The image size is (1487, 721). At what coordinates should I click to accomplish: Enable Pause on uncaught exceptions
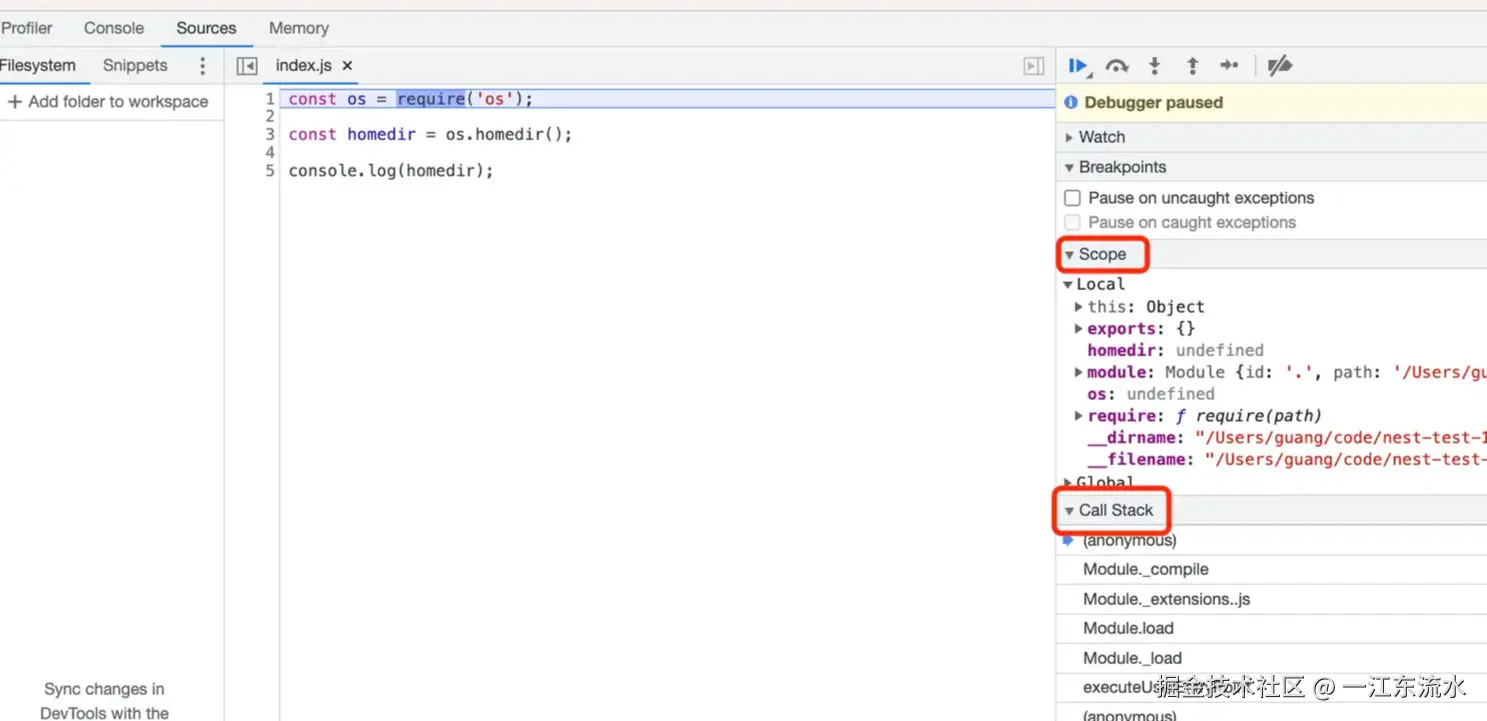(1073, 198)
